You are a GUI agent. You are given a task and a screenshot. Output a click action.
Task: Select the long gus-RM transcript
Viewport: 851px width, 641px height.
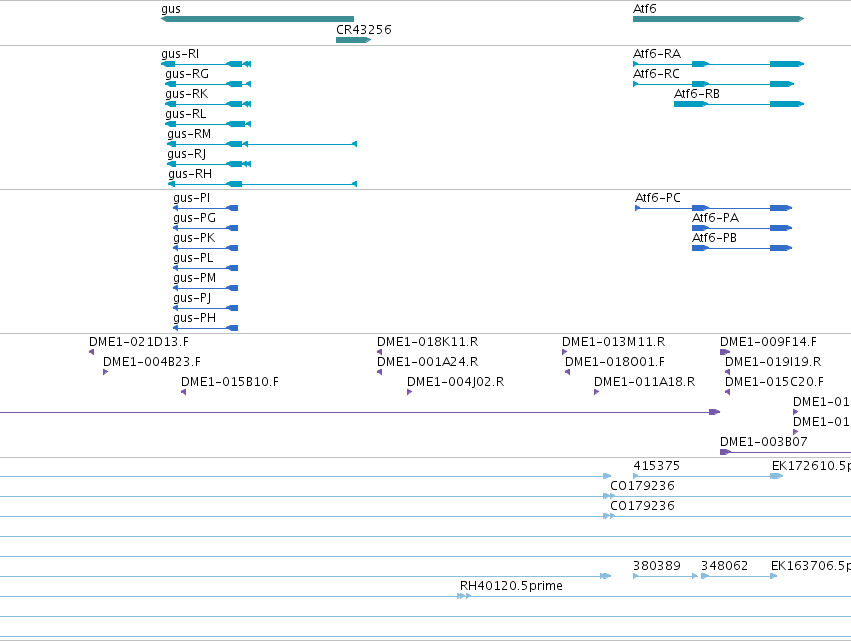tap(262, 144)
